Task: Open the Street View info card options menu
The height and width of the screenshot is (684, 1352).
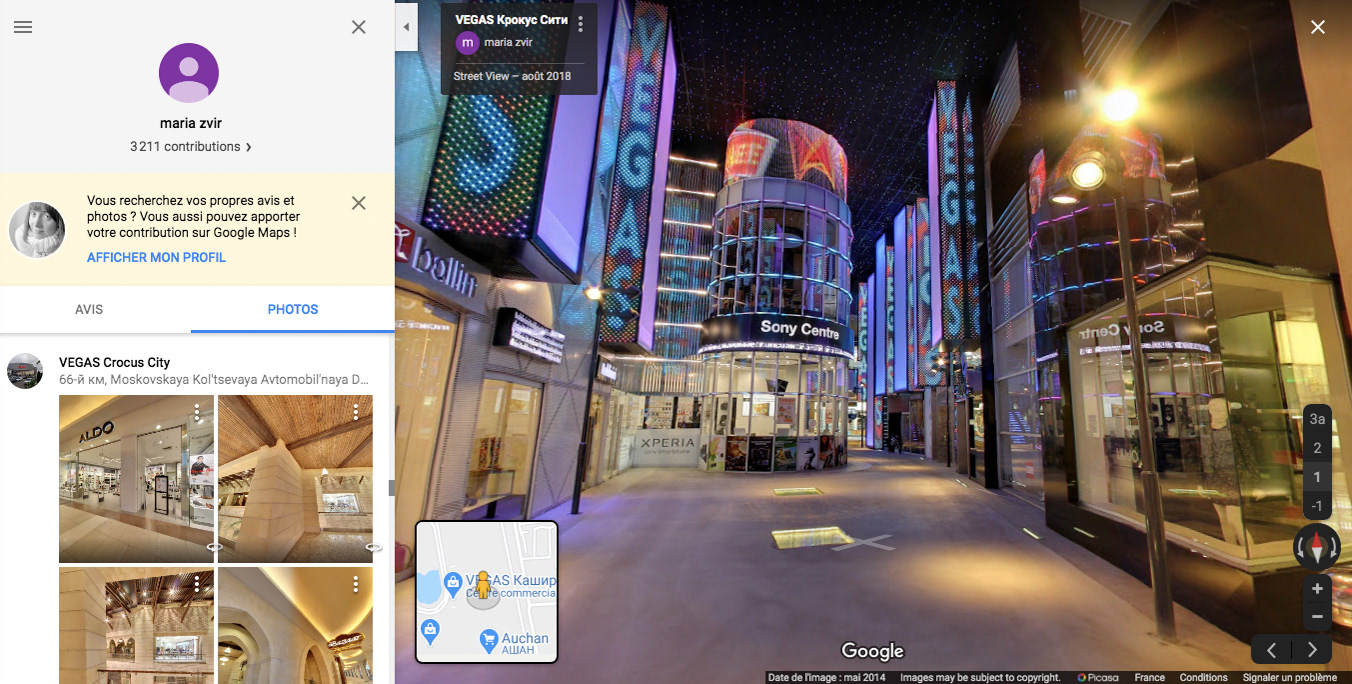Action: [581, 25]
